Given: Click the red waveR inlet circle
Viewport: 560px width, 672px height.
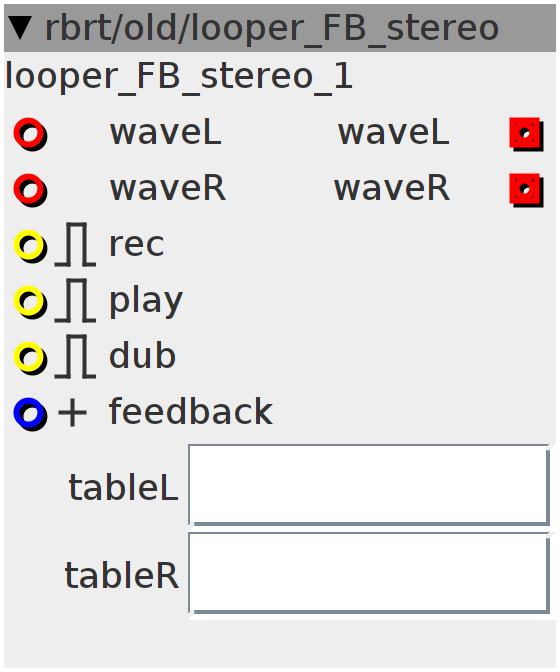Looking at the screenshot, I should [x=30, y=190].
